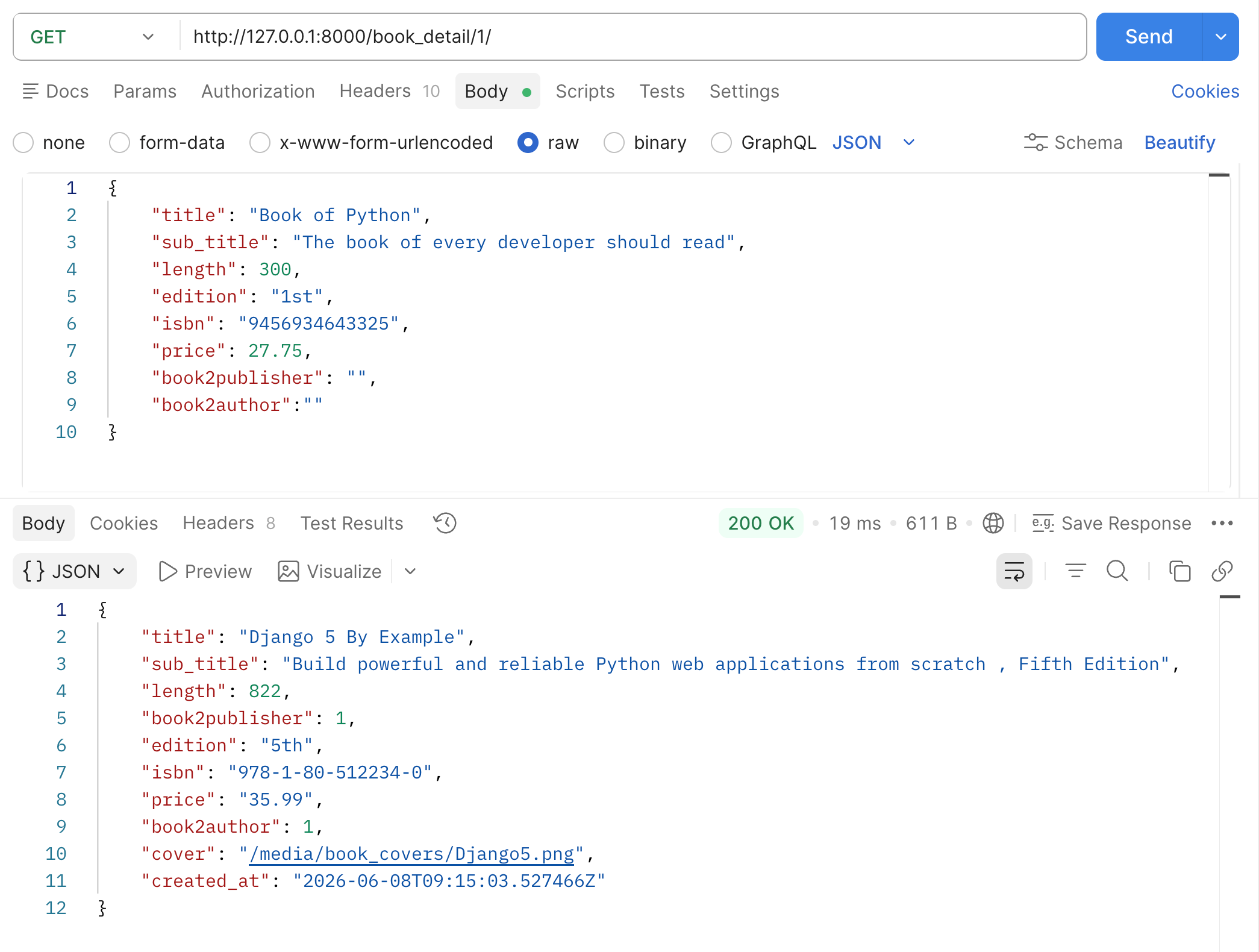Click the copy link chain icon

1222,571
